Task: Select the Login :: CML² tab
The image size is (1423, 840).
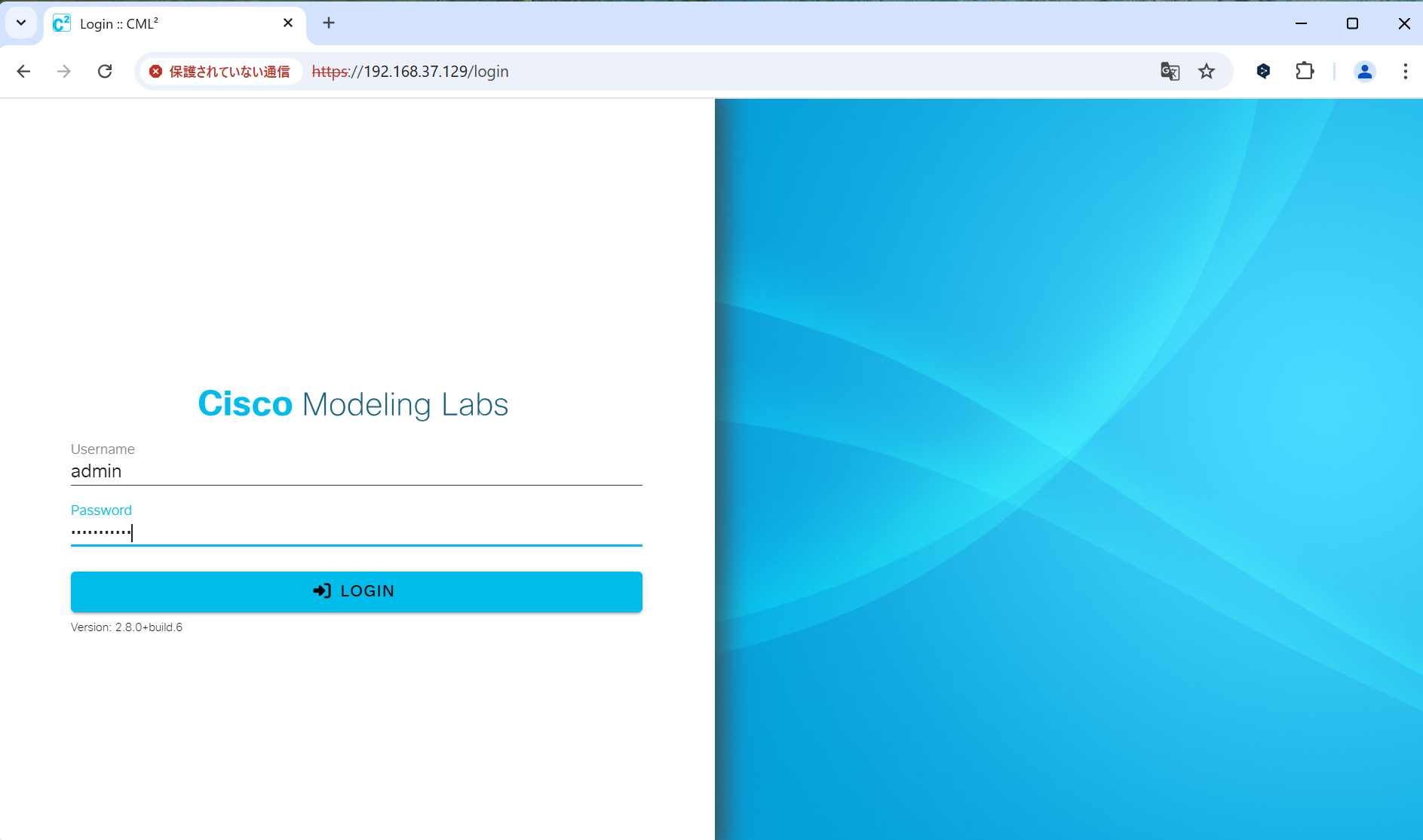Action: pyautogui.click(x=175, y=24)
